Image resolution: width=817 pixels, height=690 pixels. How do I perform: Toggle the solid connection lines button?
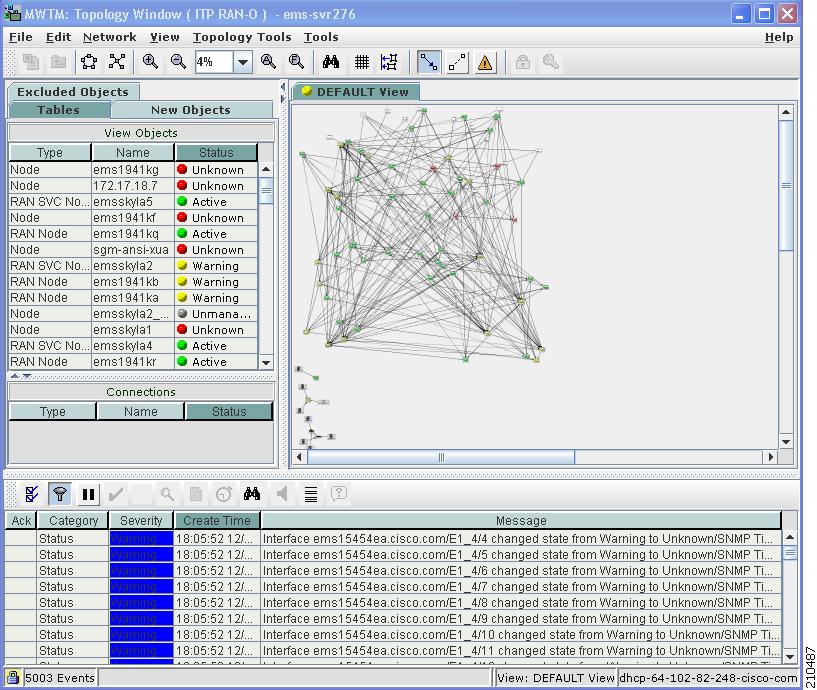coord(429,63)
